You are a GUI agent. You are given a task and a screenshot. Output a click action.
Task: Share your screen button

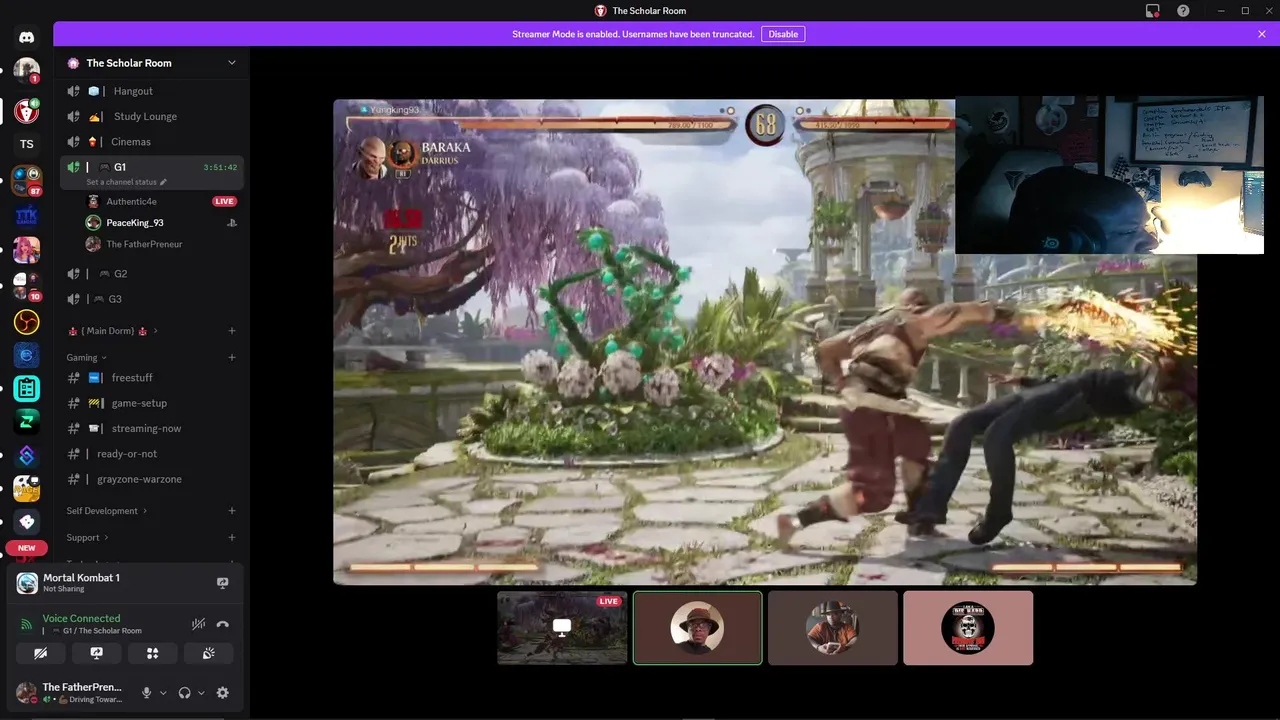click(x=97, y=653)
